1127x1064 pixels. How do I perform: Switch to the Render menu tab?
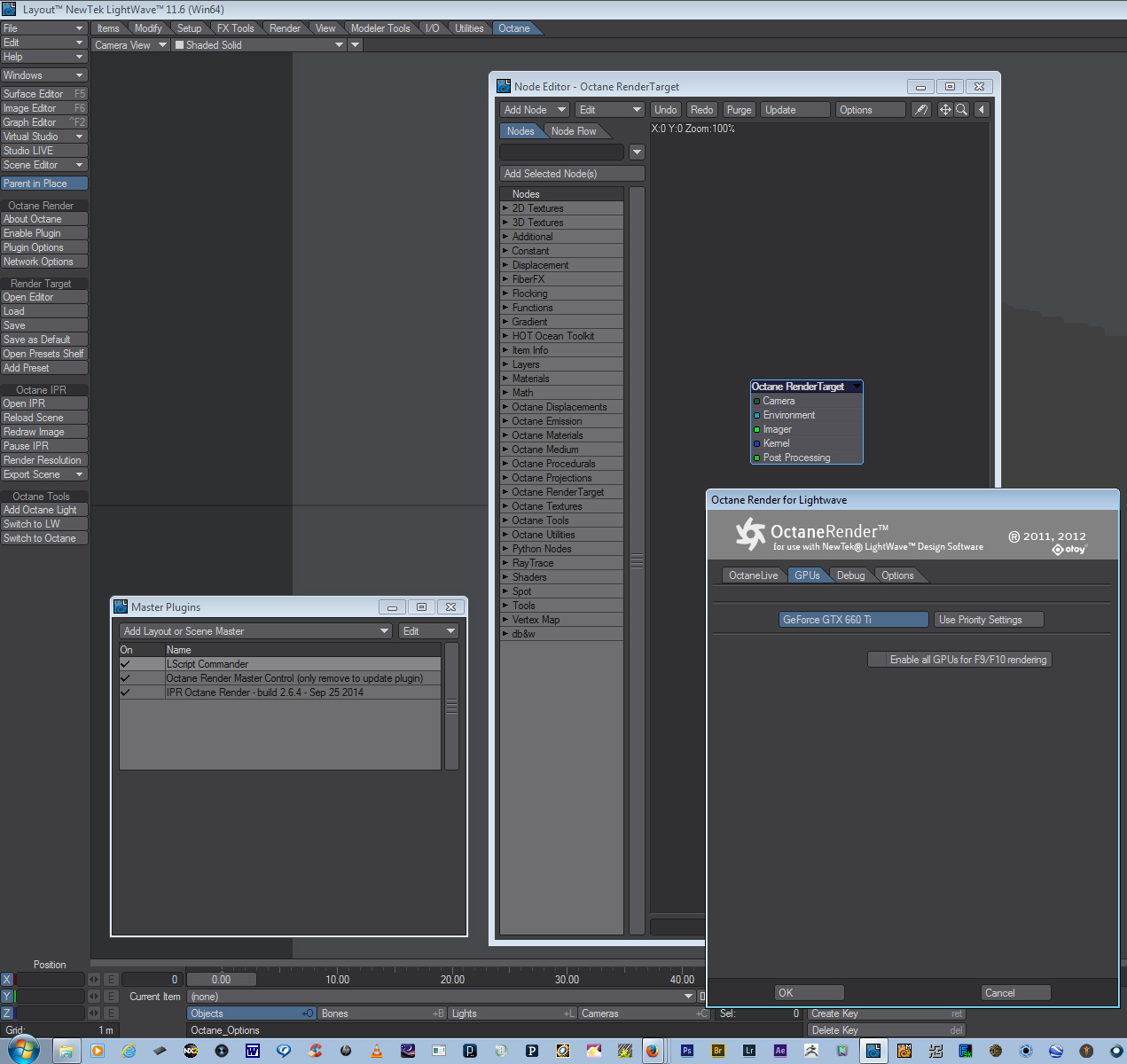285,28
